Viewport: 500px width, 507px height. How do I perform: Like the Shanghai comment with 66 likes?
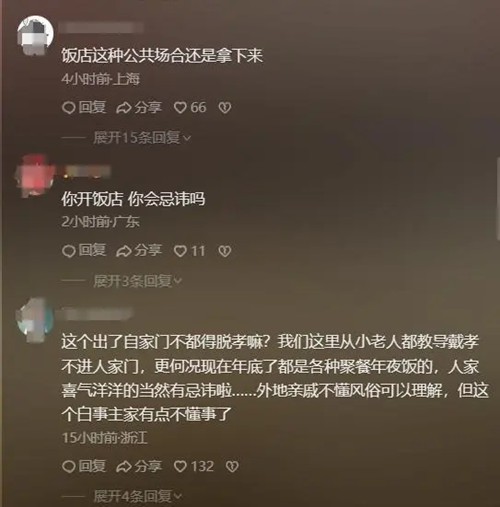[x=190, y=107]
